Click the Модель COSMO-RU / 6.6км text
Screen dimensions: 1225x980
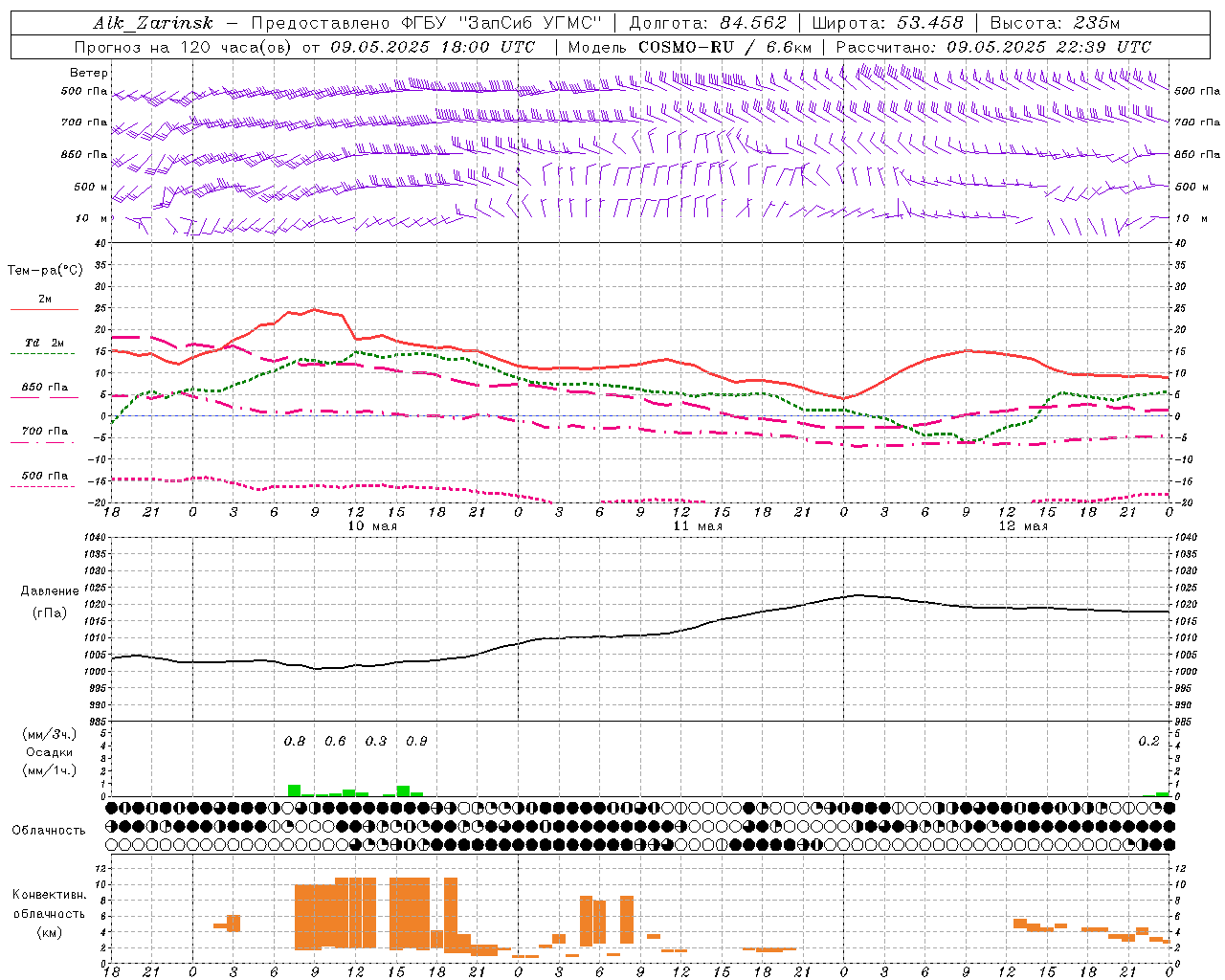(x=690, y=47)
